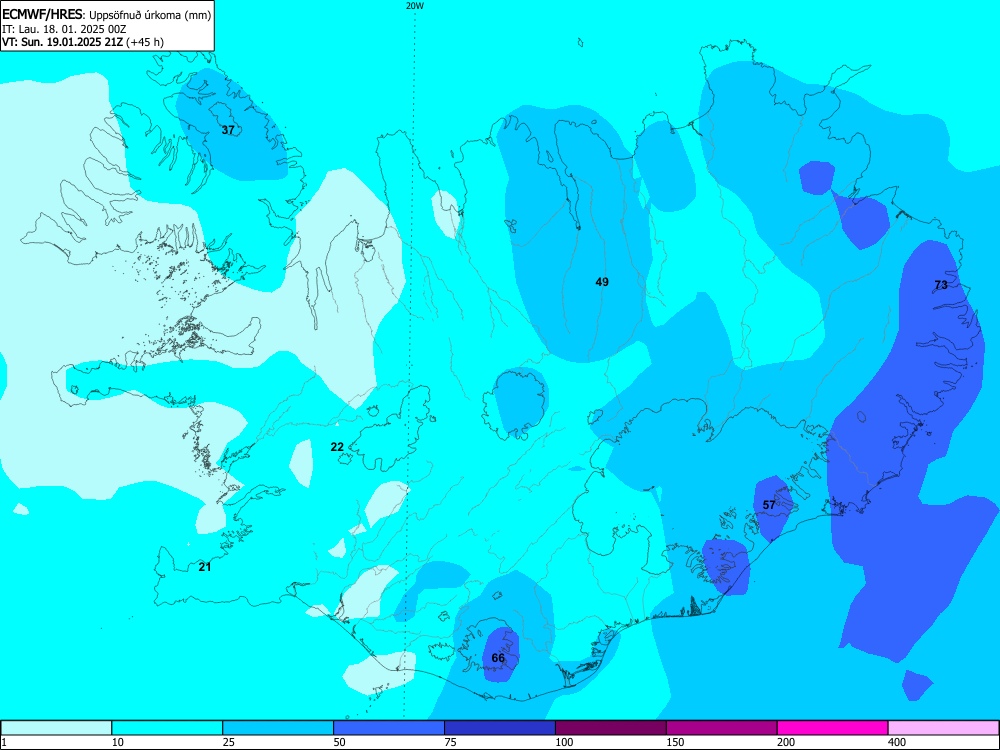The image size is (1000, 750).
Task: Click the ECMWF/HRES title text
Action: pos(42,15)
